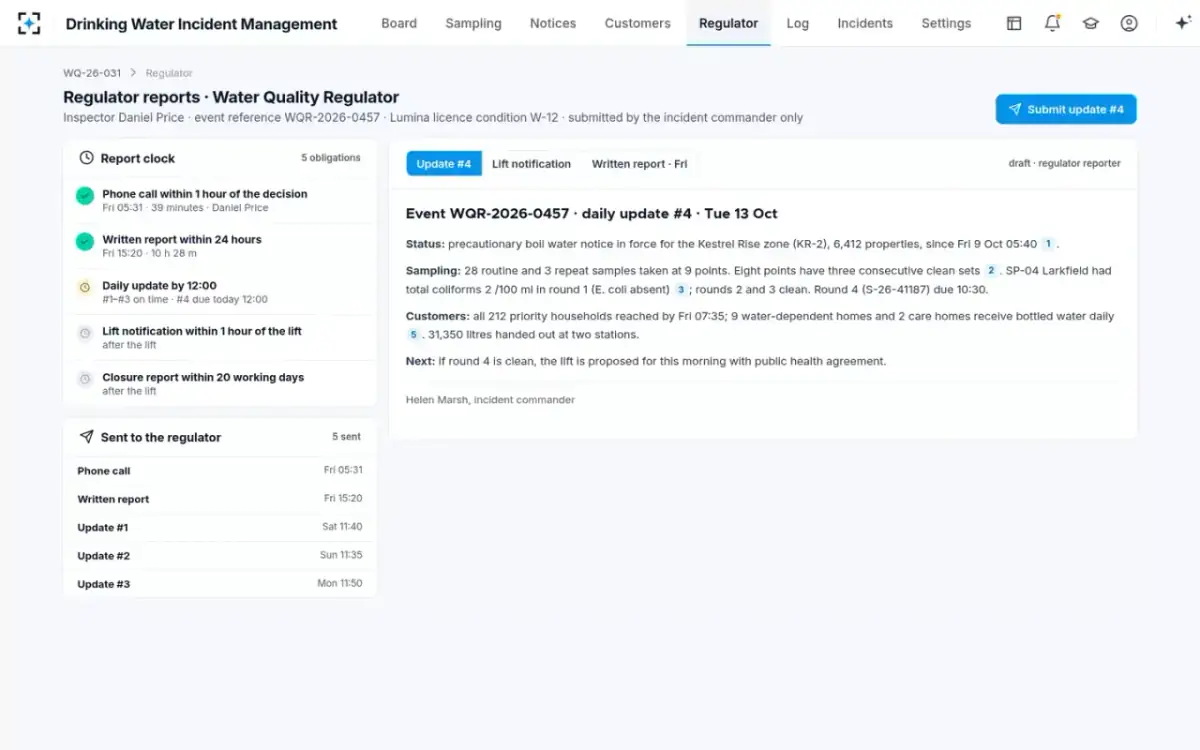Viewport: 1200px width, 750px height.
Task: Click the clock icon beside Closure report obligation
Action: (85, 379)
